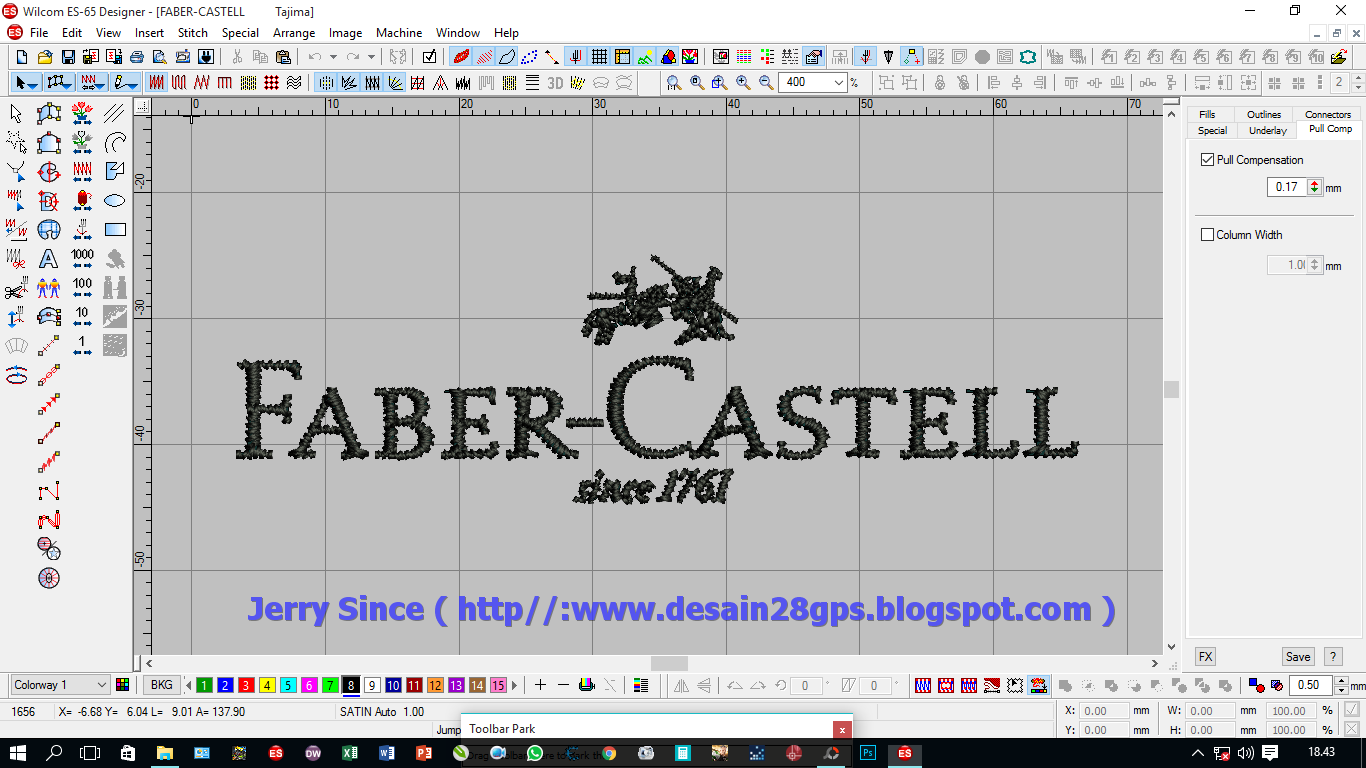Toggle show outlines icon
The width and height of the screenshot is (1366, 768).
point(507,57)
